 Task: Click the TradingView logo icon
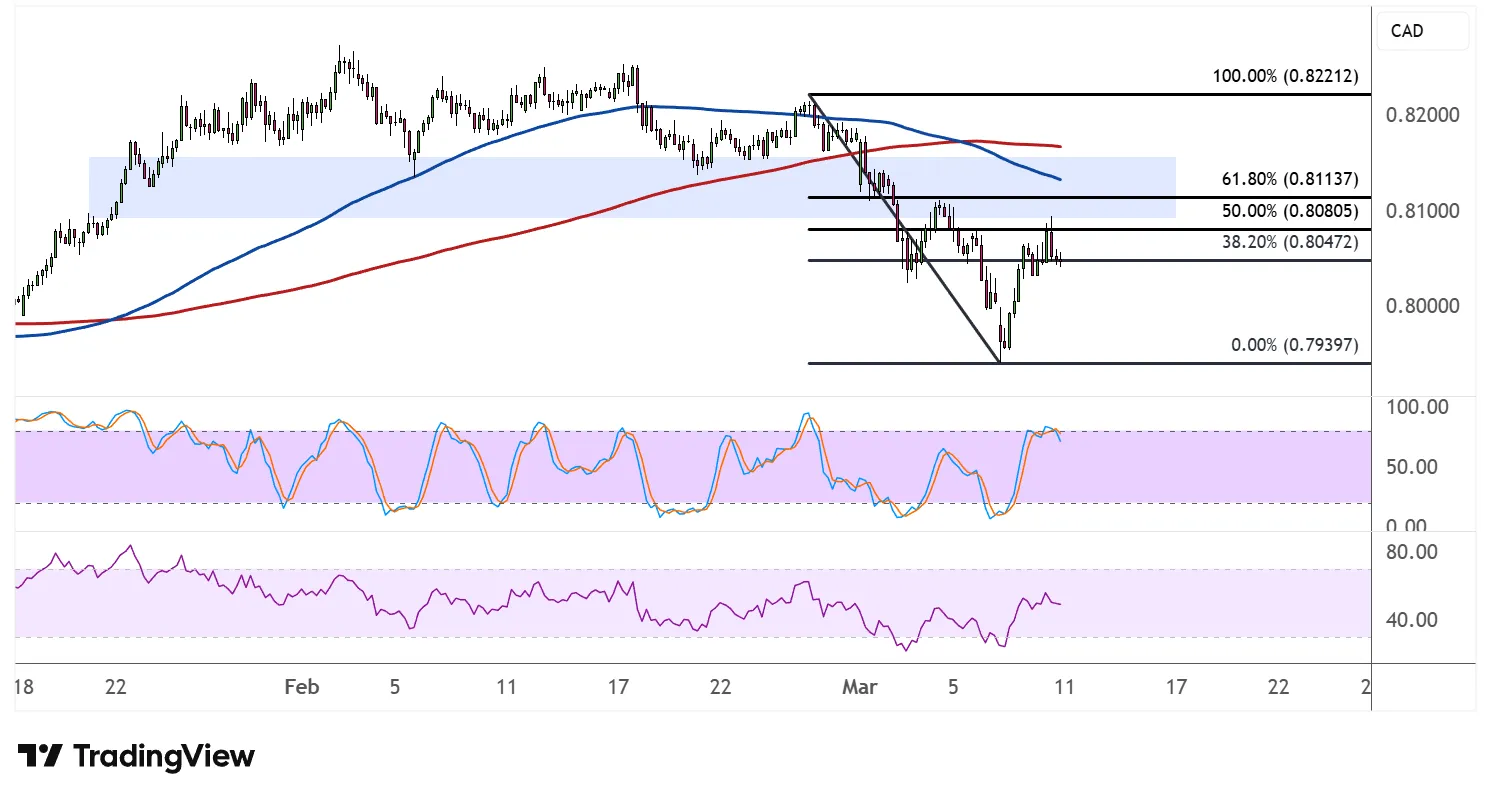click(41, 756)
